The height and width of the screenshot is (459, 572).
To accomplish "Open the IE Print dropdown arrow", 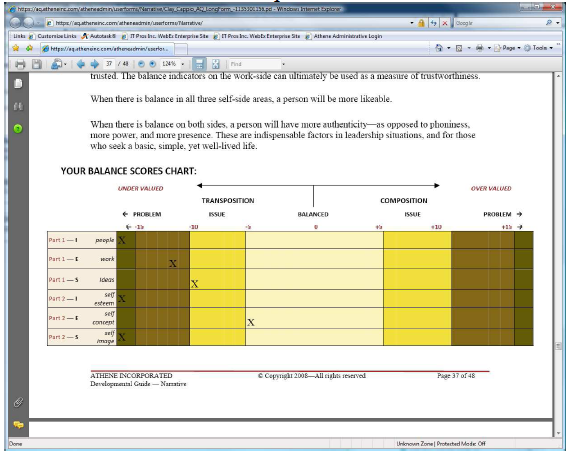I will (x=489, y=48).
